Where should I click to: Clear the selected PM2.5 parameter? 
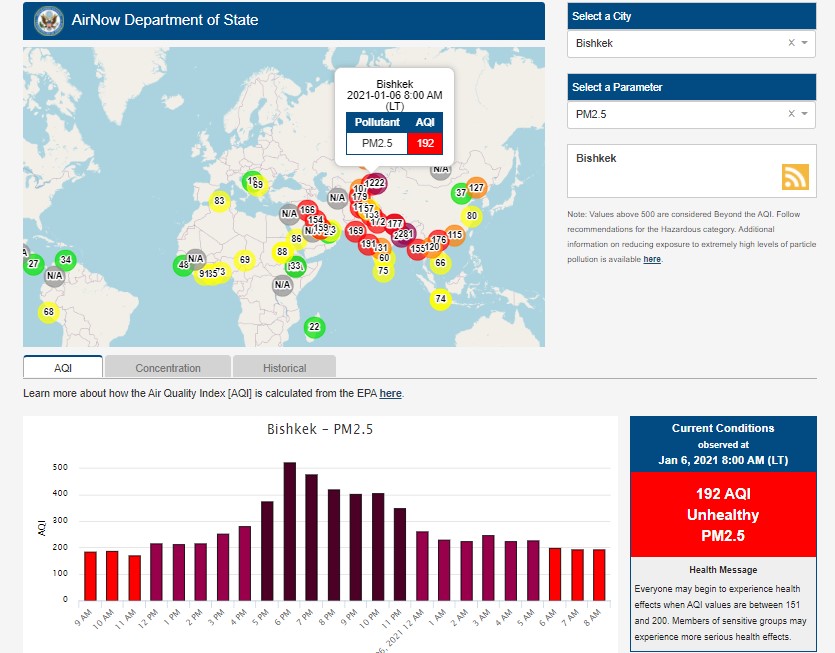click(791, 114)
